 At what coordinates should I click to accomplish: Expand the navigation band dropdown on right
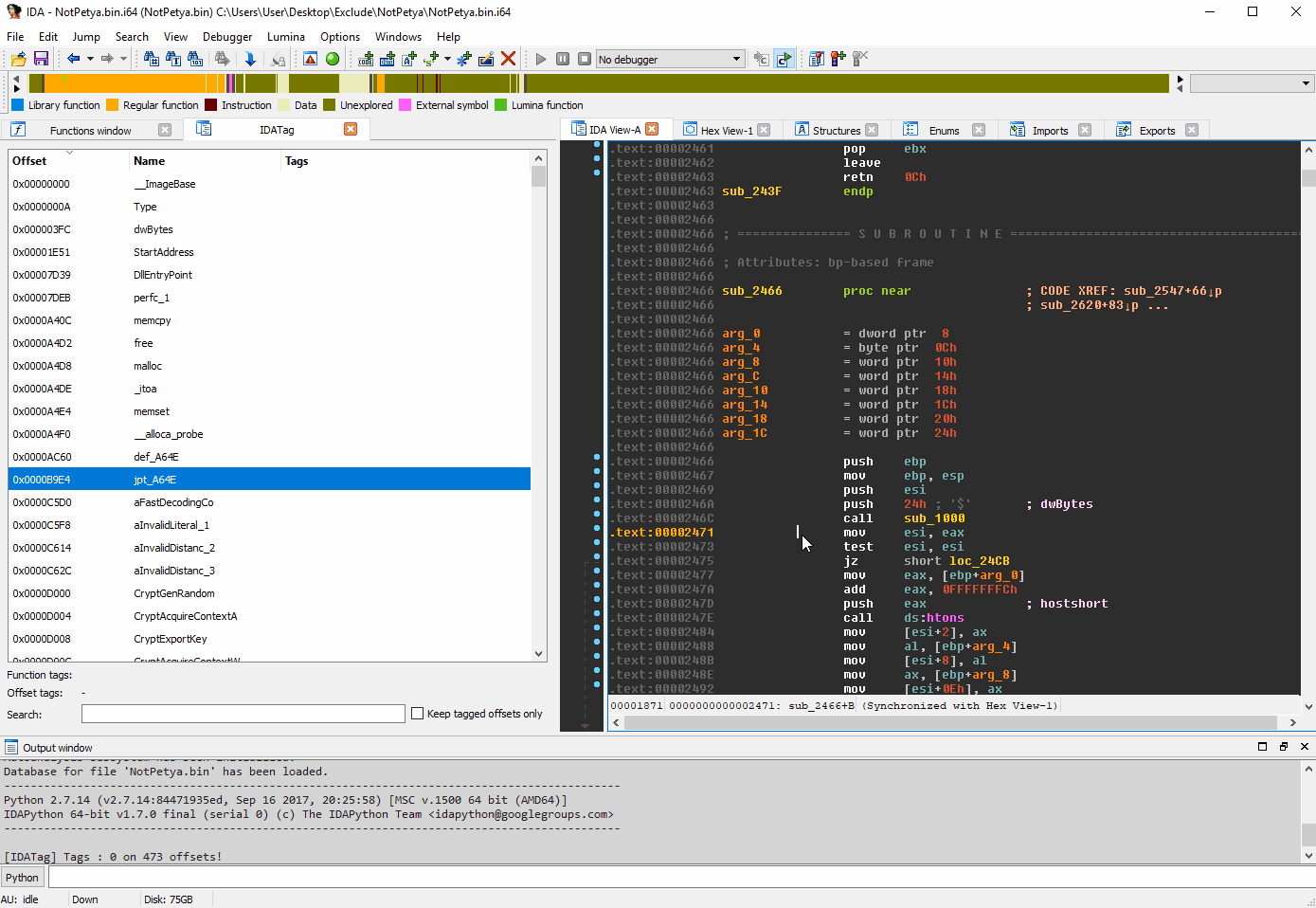(1305, 83)
